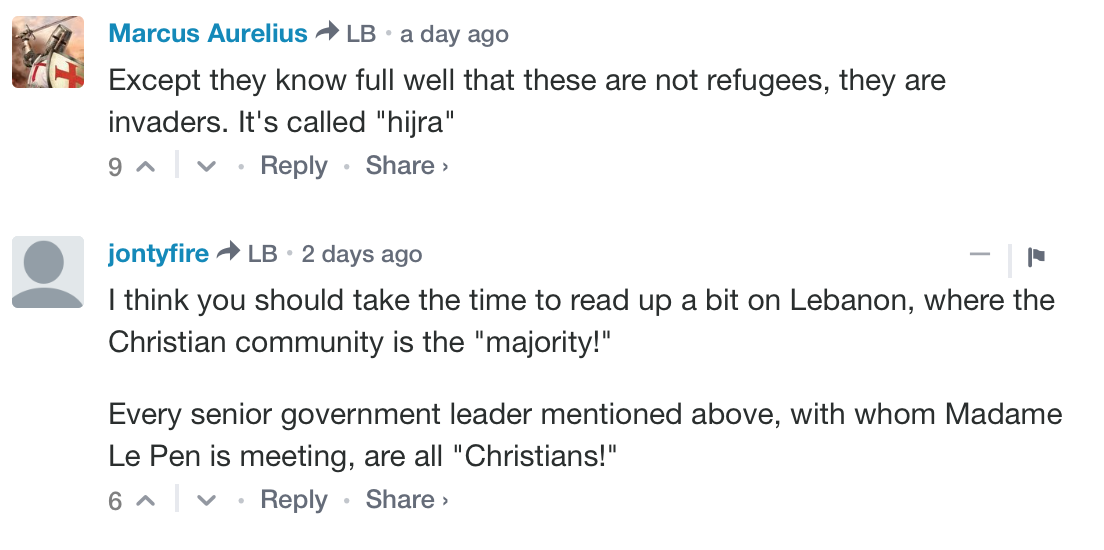Collapse jontyfire's comment thread
This screenshot has width=1104, height=550.
(x=980, y=255)
